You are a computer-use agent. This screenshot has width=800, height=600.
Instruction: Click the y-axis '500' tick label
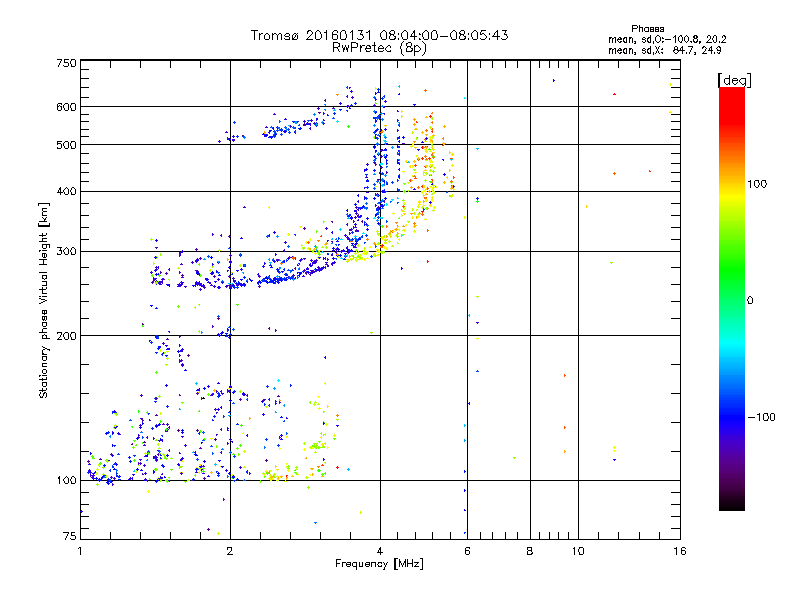pos(66,145)
